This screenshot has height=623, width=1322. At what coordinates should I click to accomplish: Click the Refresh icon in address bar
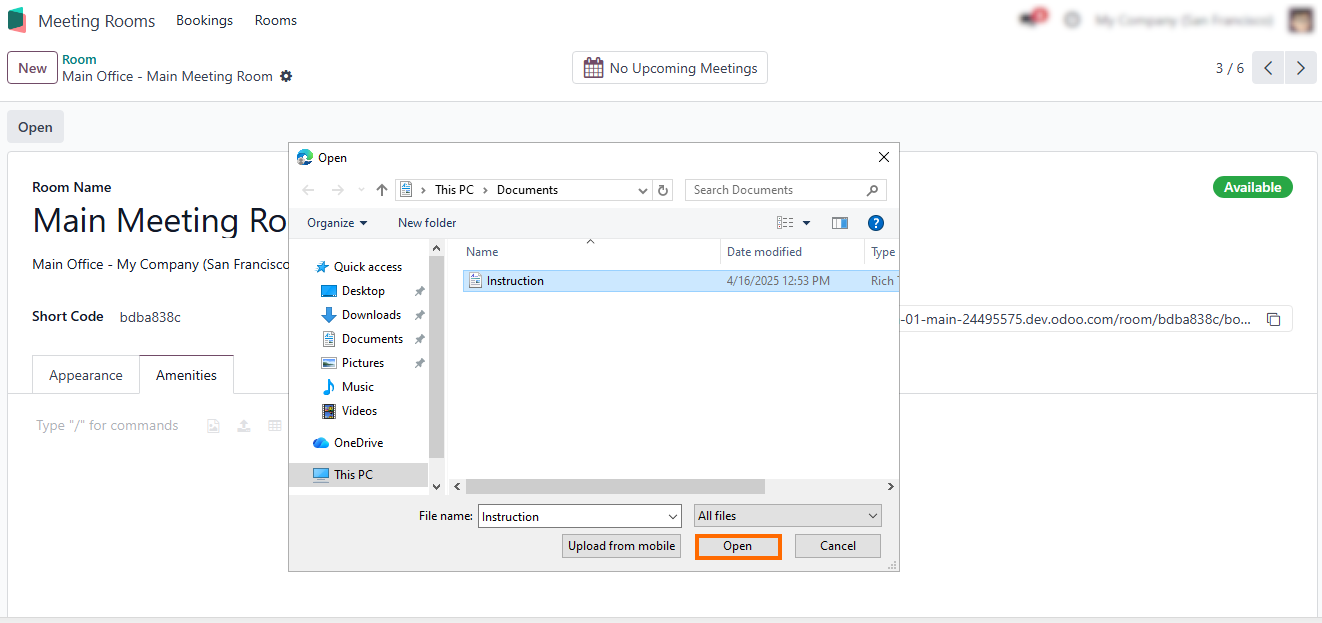coord(664,190)
